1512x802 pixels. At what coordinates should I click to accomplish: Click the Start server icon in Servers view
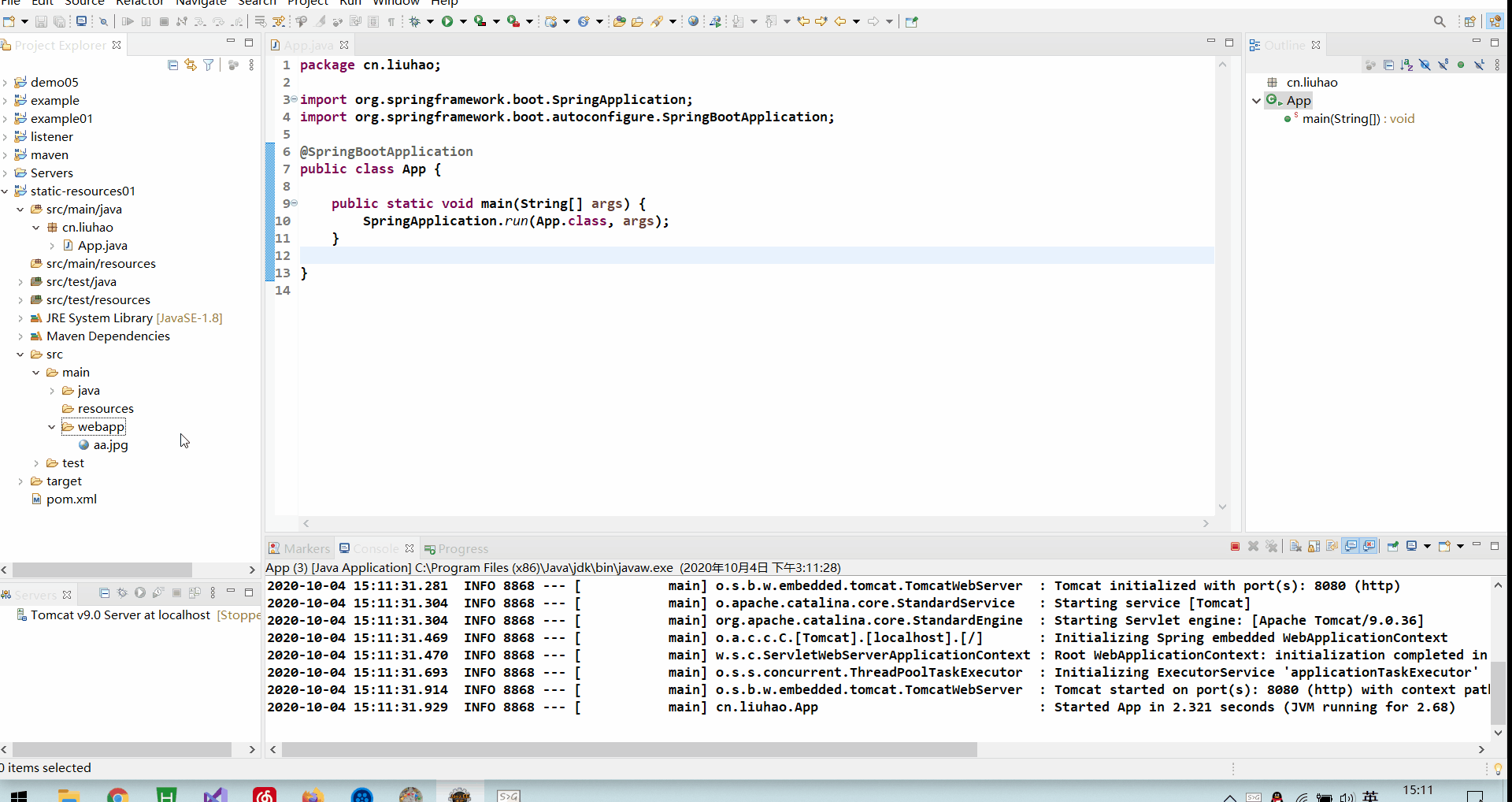tap(140, 593)
